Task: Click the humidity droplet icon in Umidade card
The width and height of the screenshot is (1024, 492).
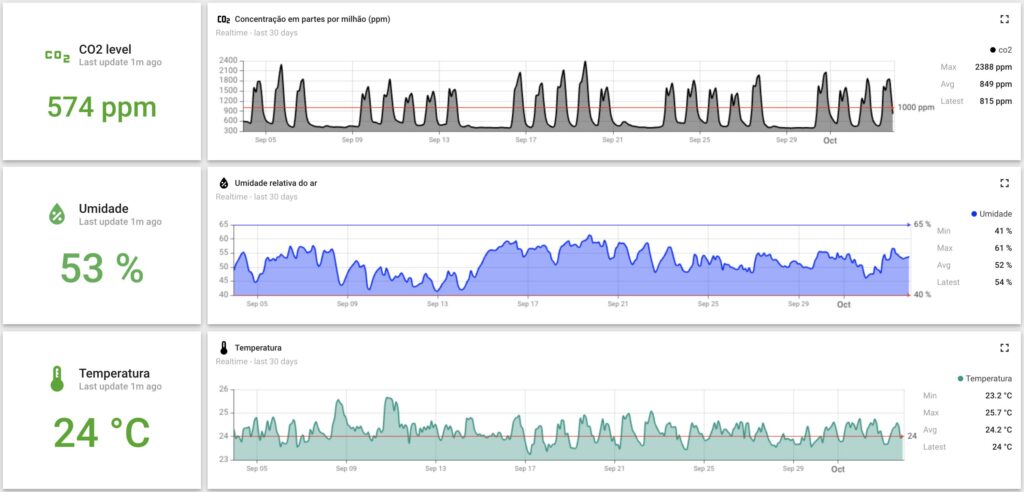Action: tap(57, 213)
